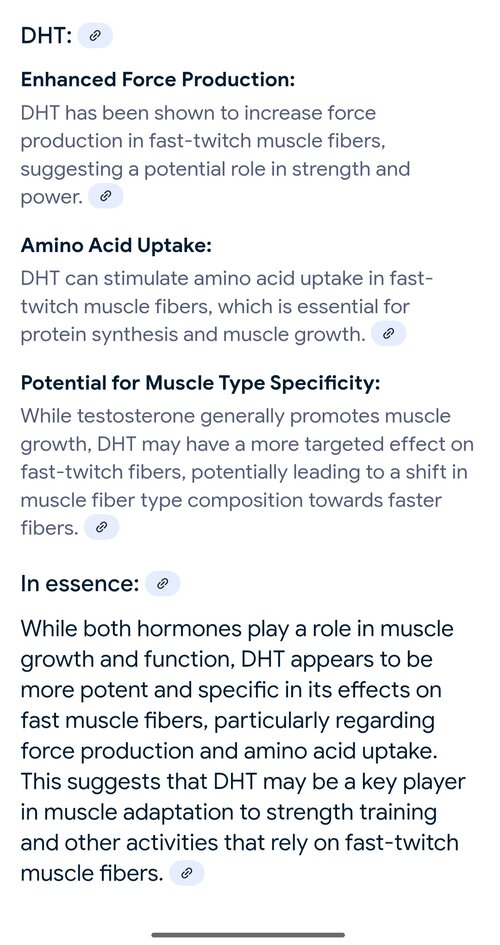
Task: Tap the link chip after "towards faster fibers."
Action: (101, 527)
